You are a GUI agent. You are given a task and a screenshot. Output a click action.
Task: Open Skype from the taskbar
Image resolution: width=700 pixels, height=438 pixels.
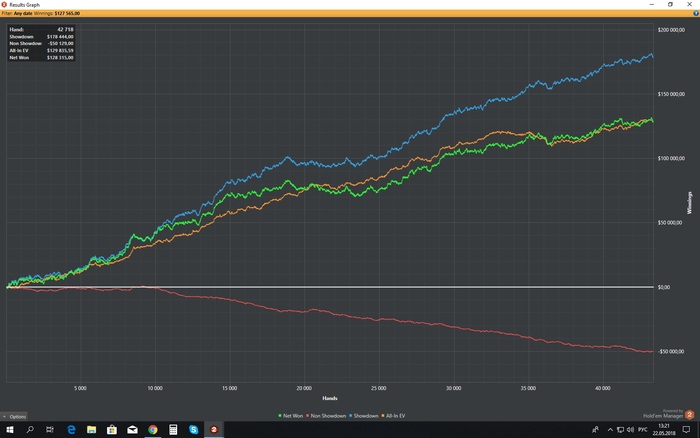point(193,430)
